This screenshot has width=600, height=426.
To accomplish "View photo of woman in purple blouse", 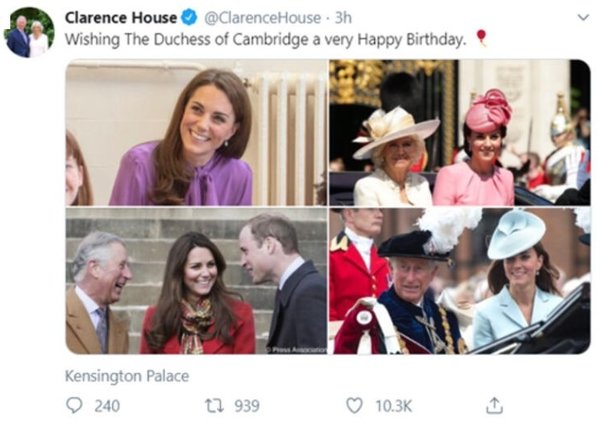I will pos(196,132).
